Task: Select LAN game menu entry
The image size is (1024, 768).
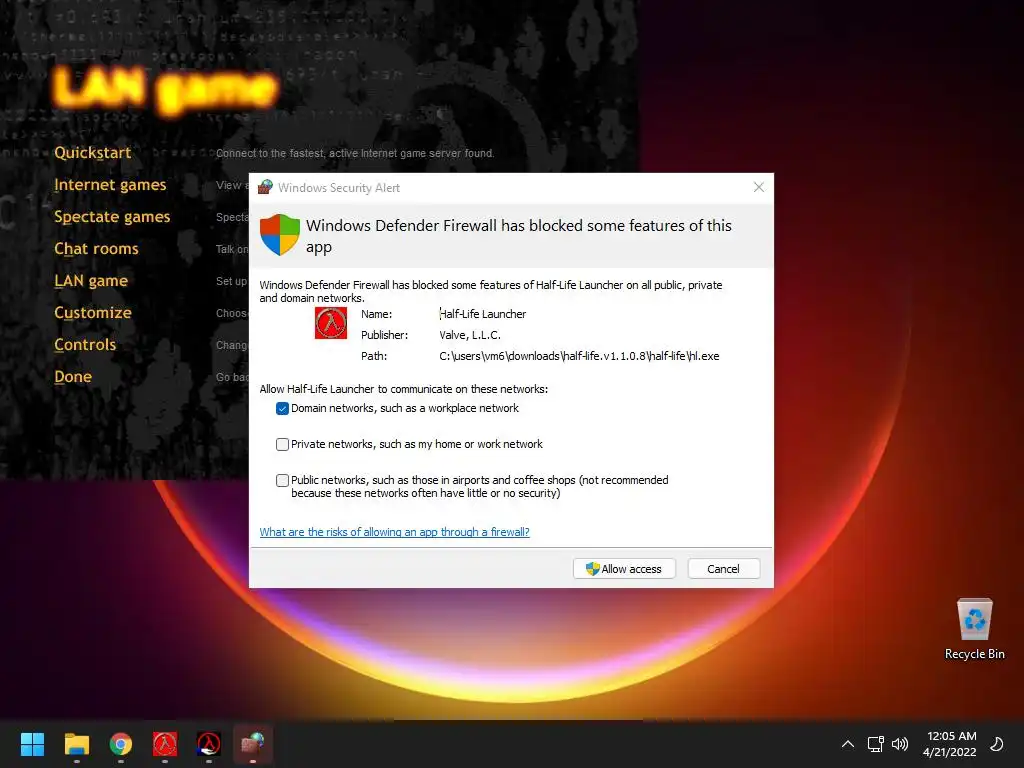Action: point(91,281)
